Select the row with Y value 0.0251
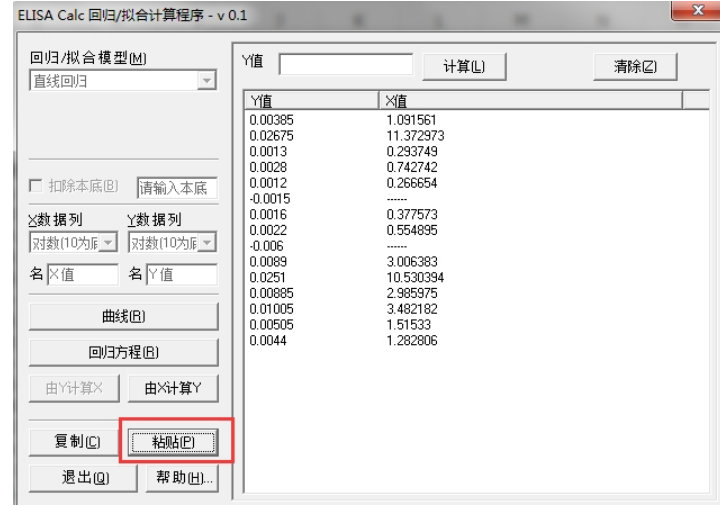720x506 pixels. pos(477,277)
